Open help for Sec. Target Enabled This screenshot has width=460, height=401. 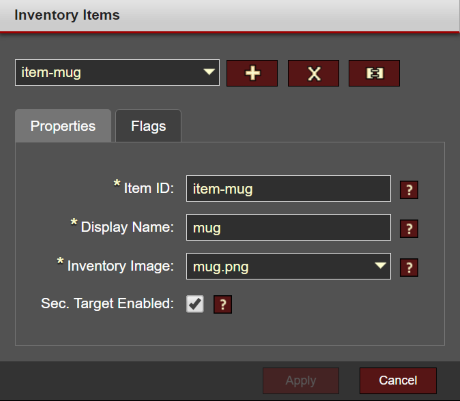coord(223,304)
